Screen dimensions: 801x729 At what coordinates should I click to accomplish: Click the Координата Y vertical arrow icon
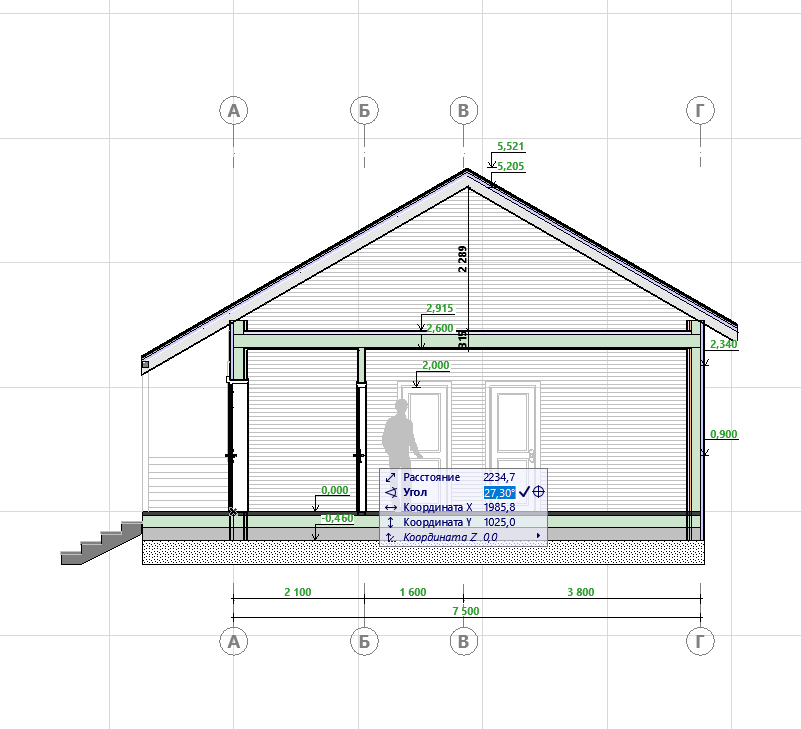[x=390, y=522]
